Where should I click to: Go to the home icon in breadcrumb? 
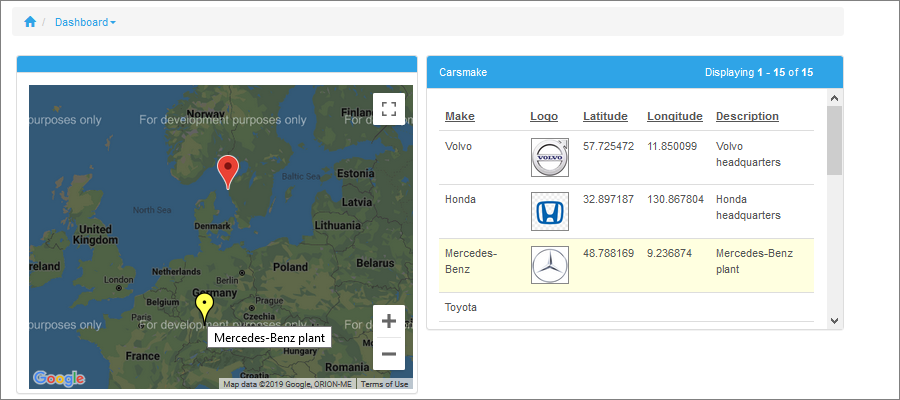(30, 22)
